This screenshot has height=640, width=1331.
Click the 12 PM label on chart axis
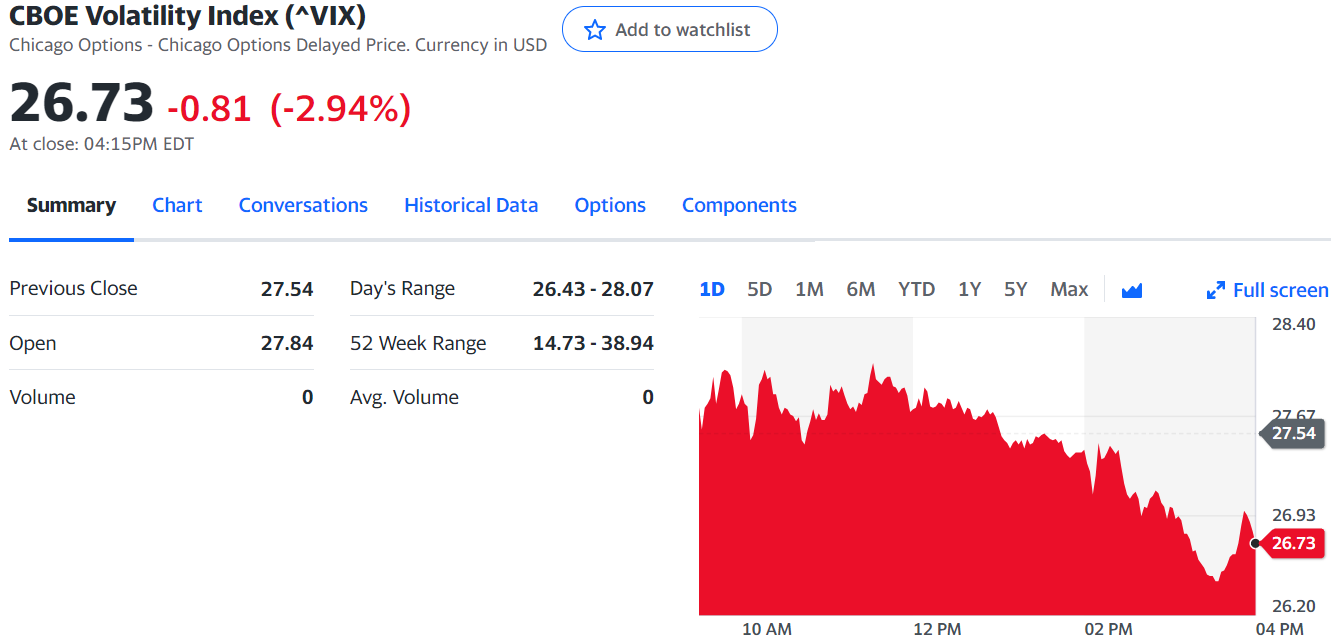coord(937,629)
